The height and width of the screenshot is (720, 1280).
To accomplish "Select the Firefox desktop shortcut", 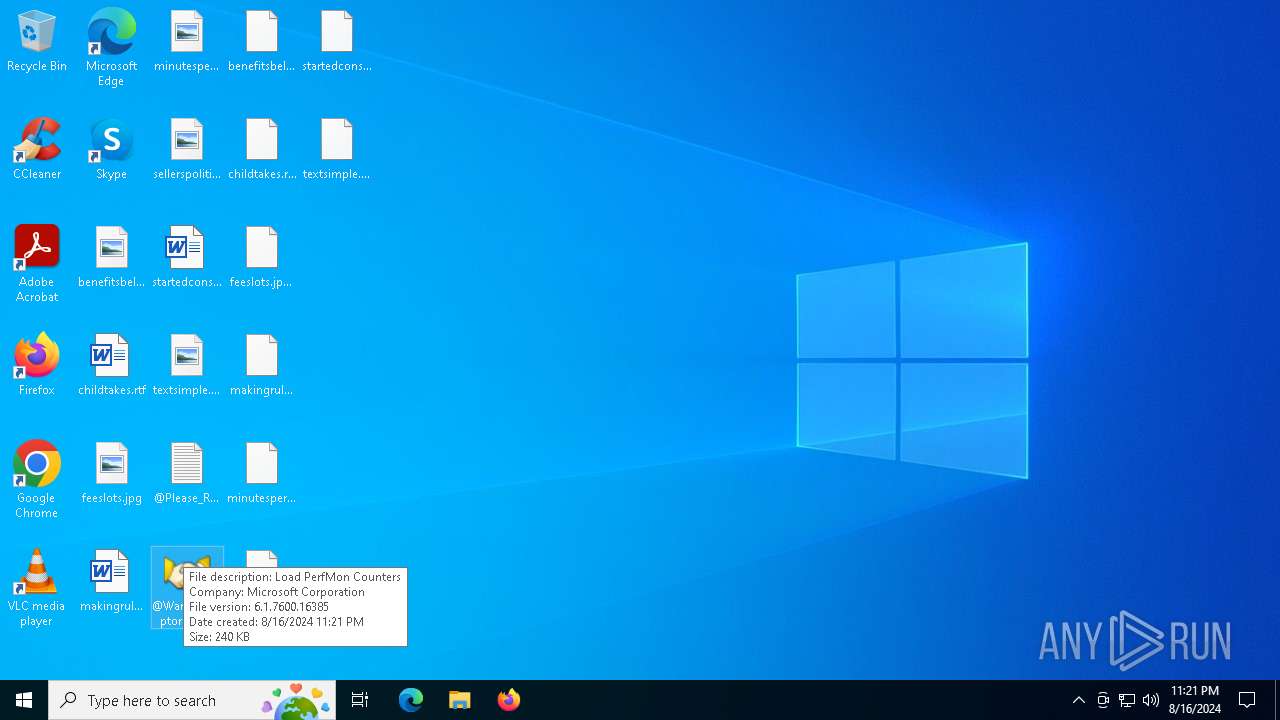I will point(37,366).
